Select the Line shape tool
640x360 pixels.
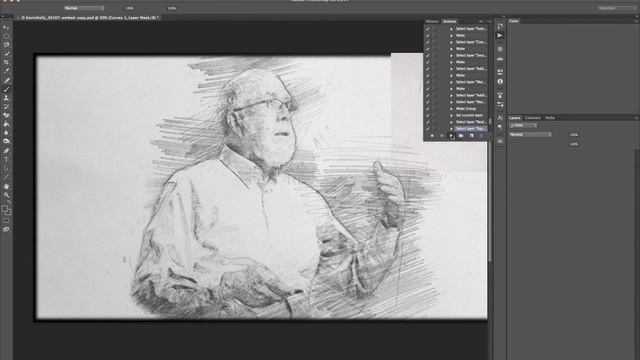[x=6, y=177]
